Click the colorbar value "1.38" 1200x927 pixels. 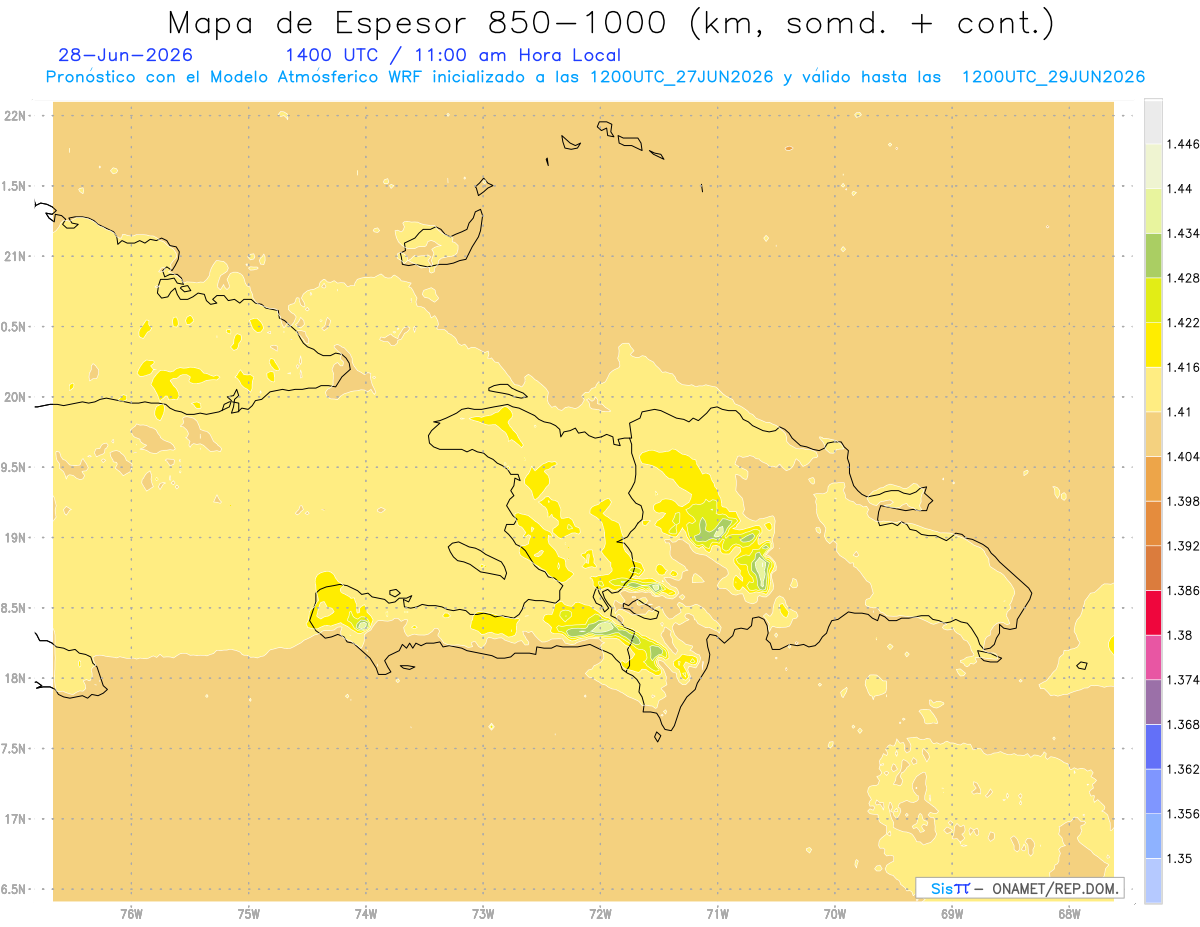pyautogui.click(x=1180, y=635)
